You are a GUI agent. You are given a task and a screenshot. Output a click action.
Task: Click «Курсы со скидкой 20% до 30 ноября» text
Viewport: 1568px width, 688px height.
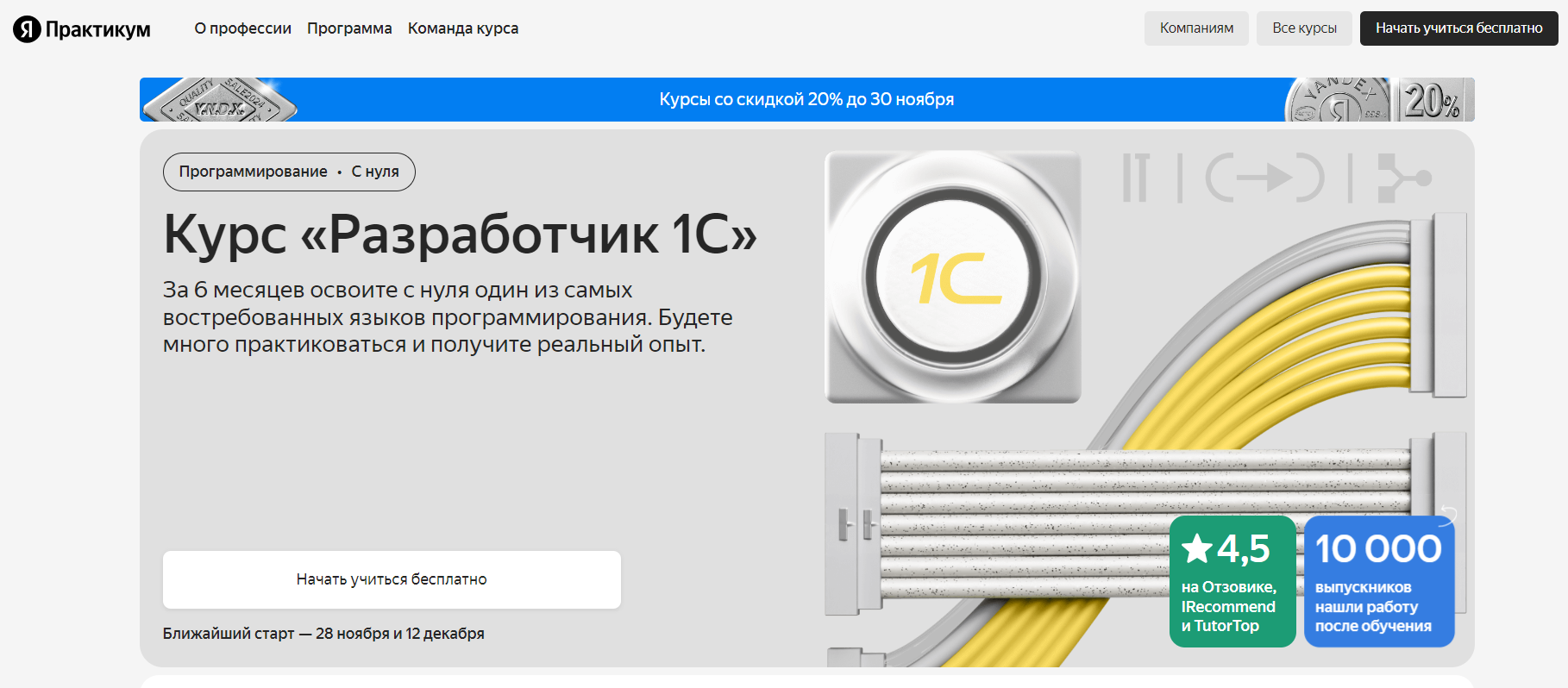tap(806, 99)
